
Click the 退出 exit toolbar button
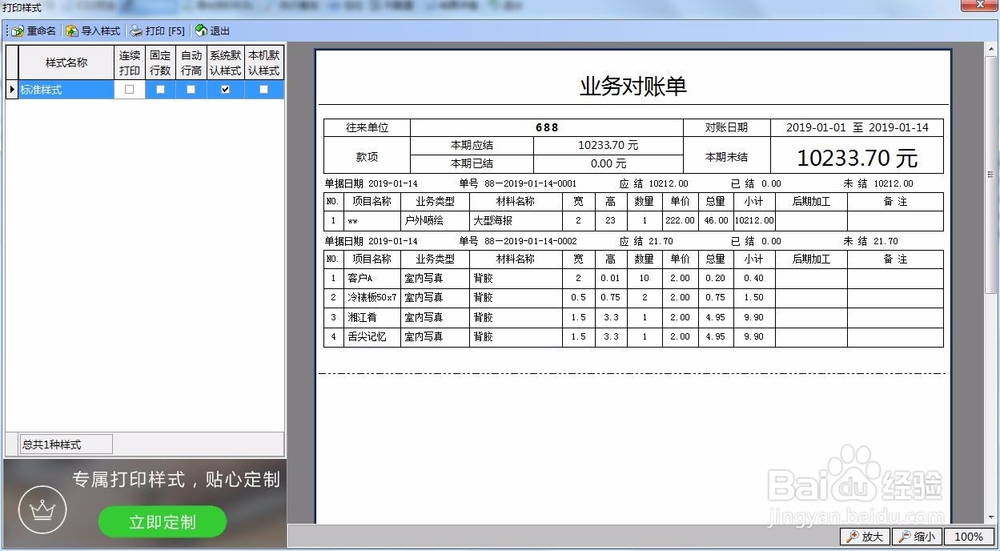tap(212, 31)
